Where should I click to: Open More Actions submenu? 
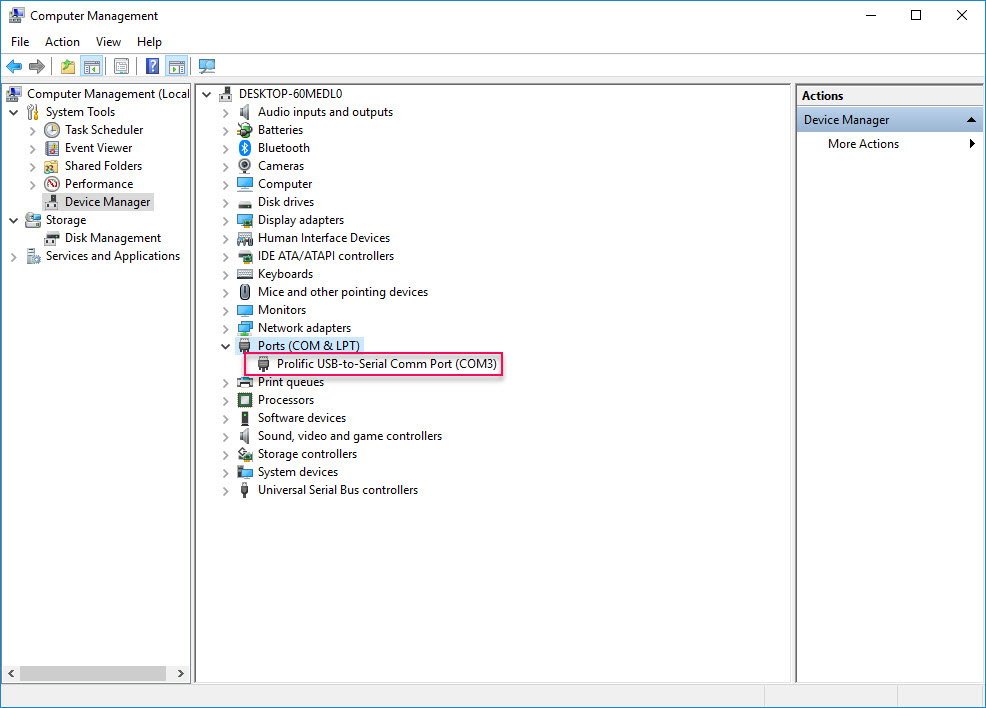pyautogui.click(x=889, y=144)
